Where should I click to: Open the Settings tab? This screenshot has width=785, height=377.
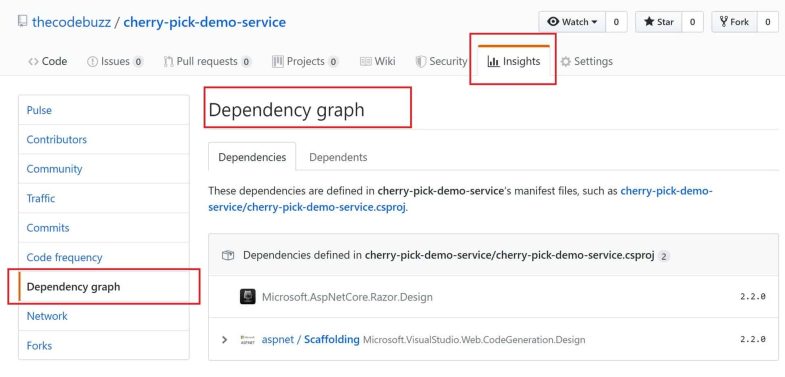(x=586, y=62)
